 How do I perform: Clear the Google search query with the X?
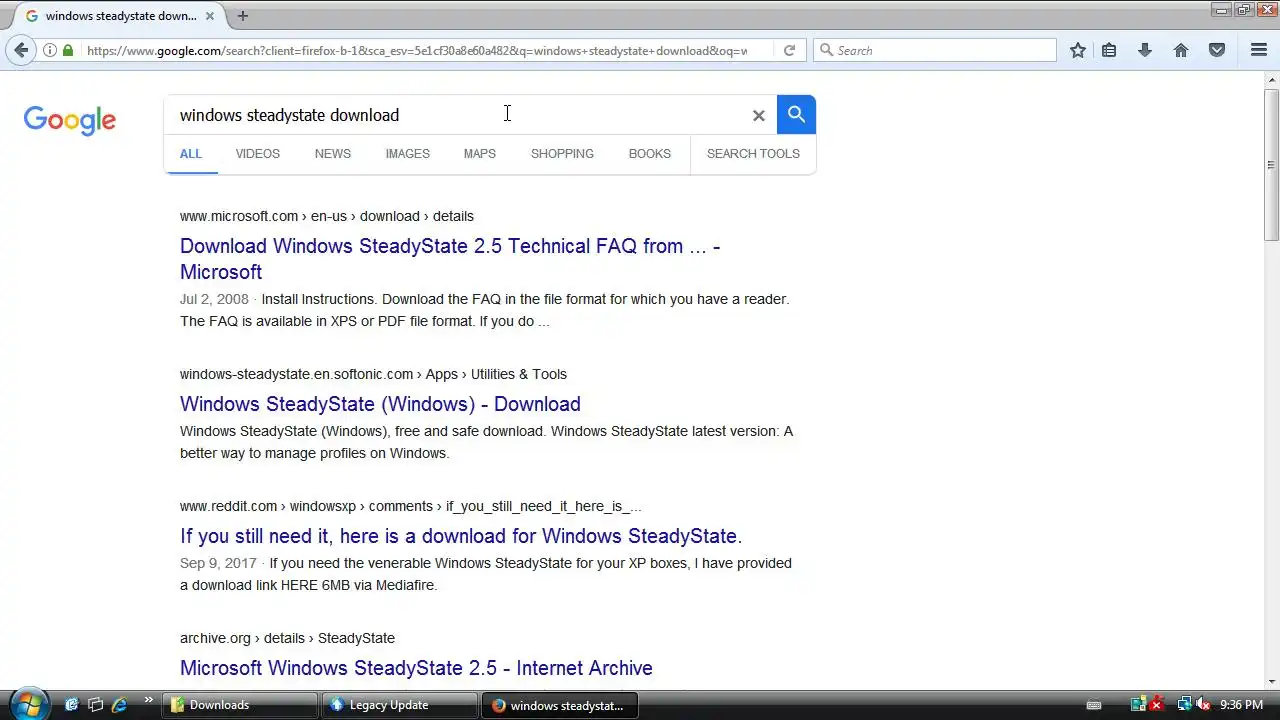(x=758, y=115)
